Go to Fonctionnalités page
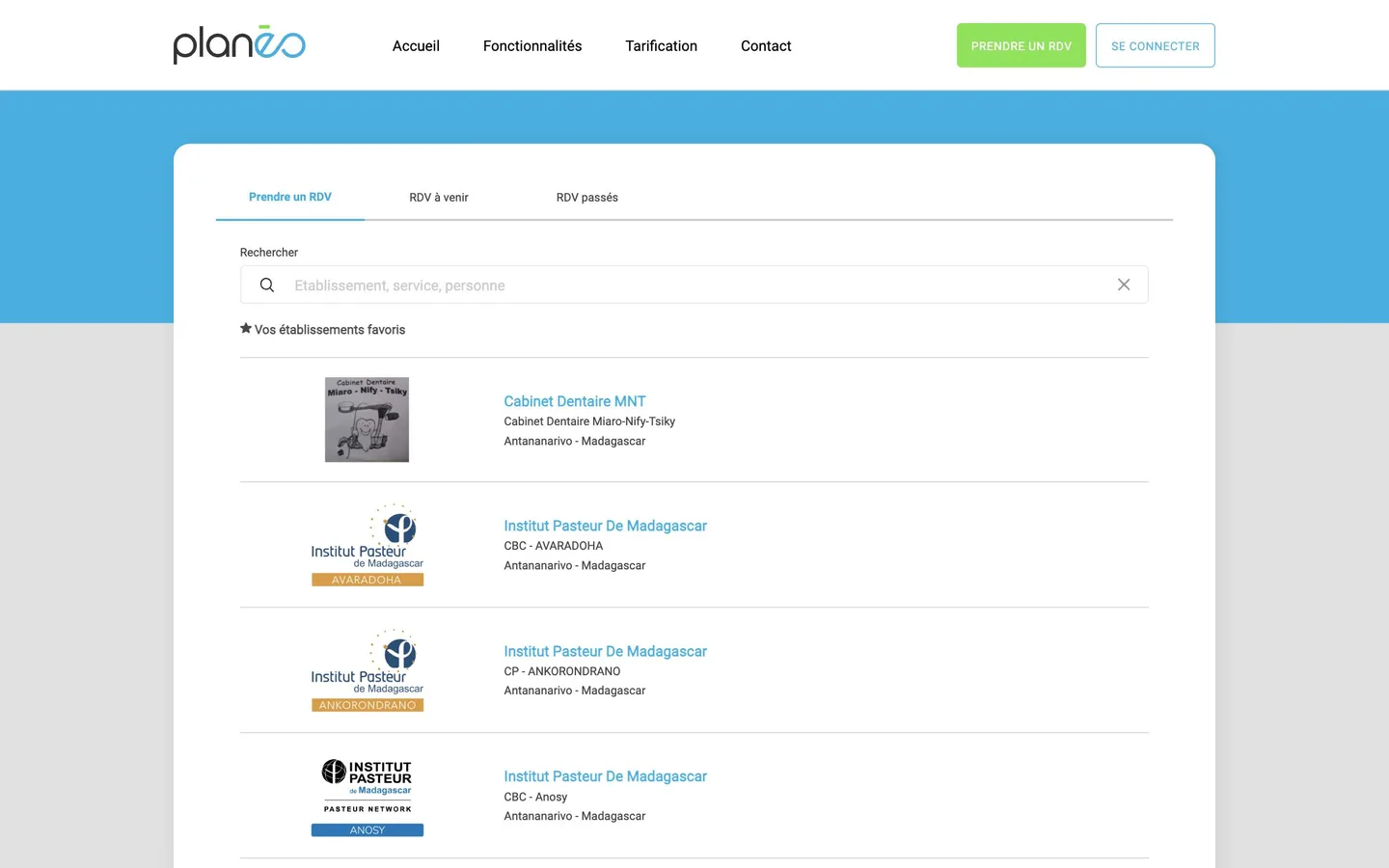 [532, 46]
